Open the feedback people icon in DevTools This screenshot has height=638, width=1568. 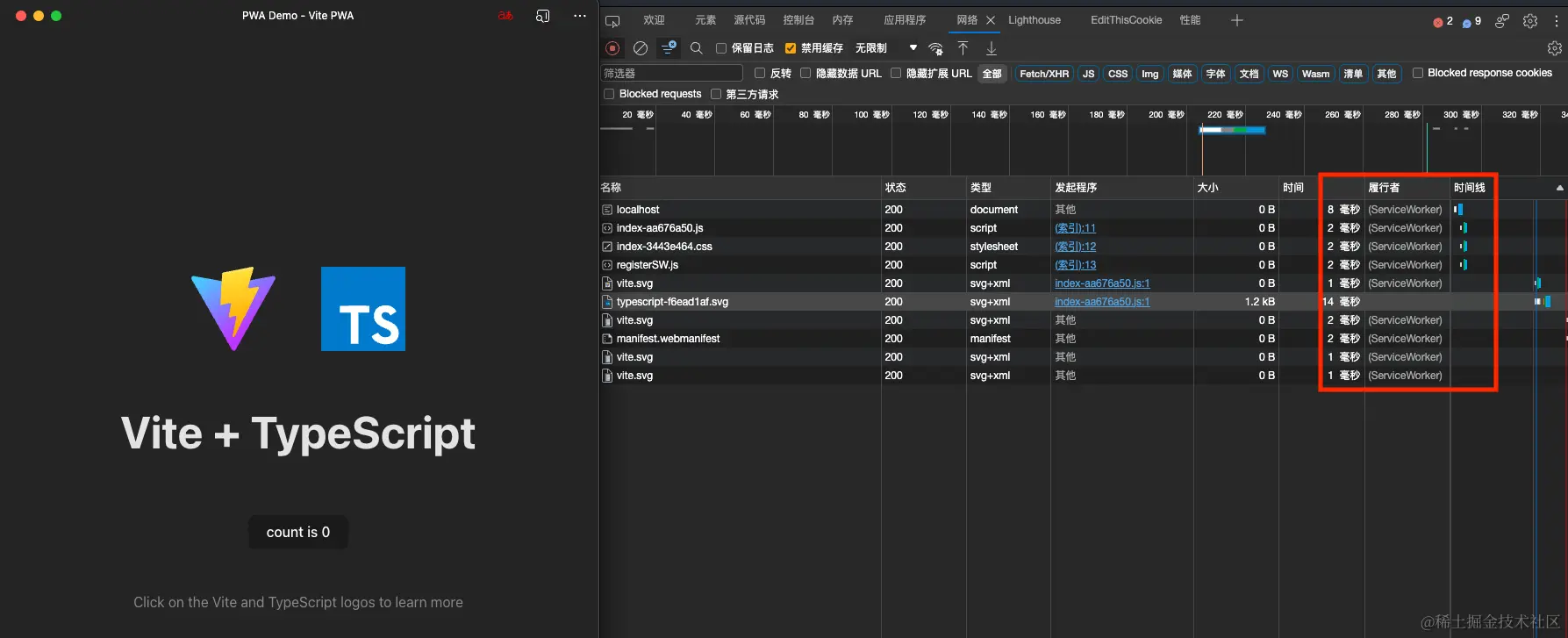[1502, 20]
